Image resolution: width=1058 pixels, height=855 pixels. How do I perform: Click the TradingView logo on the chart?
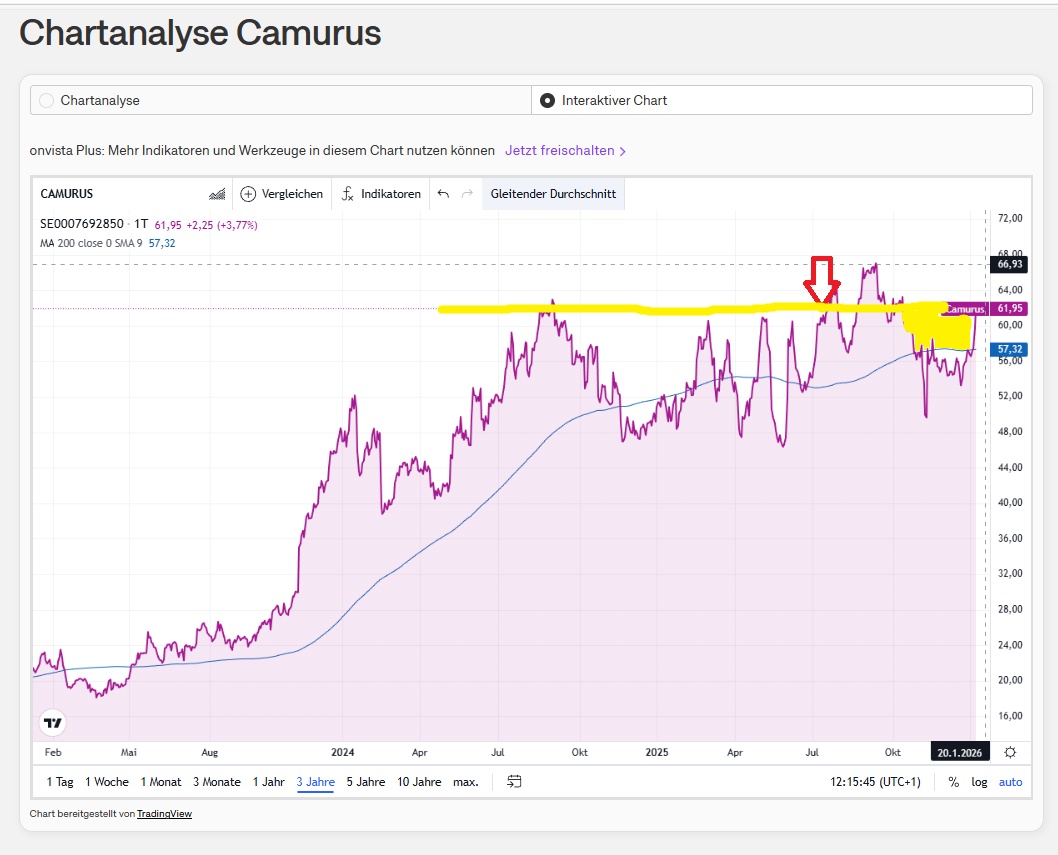coord(53,723)
